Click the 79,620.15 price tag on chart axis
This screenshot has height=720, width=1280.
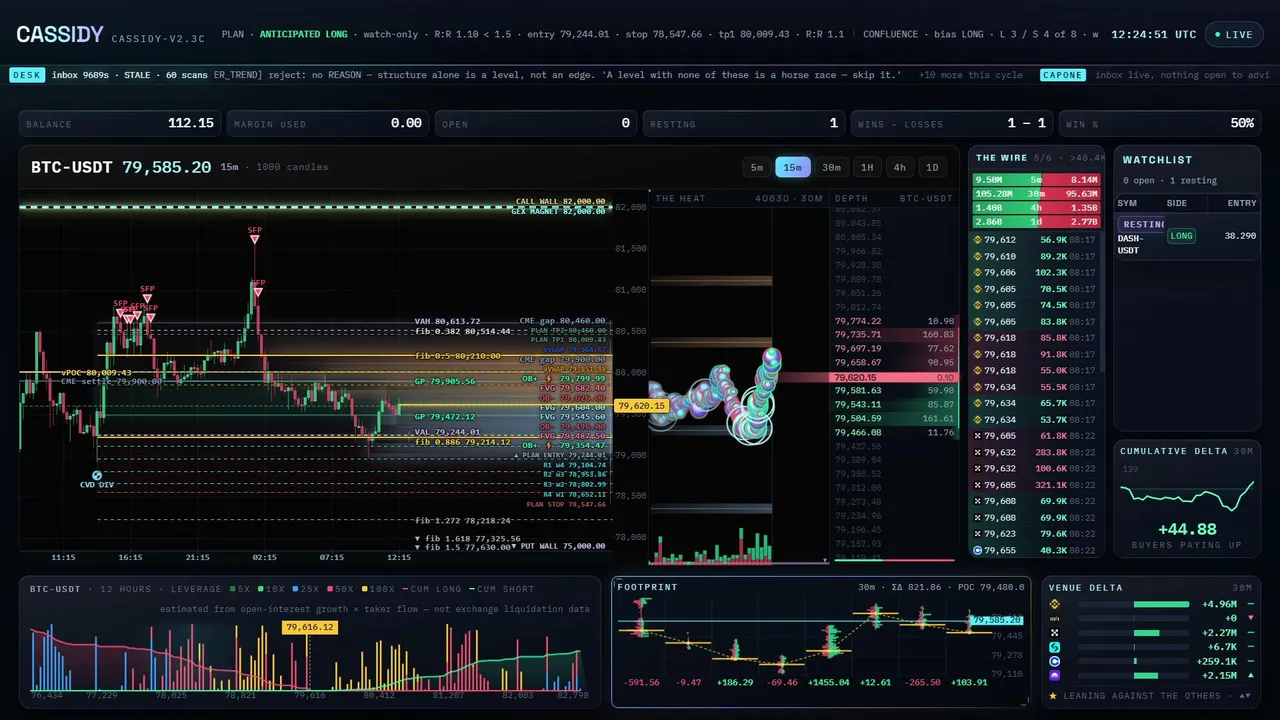coord(641,406)
